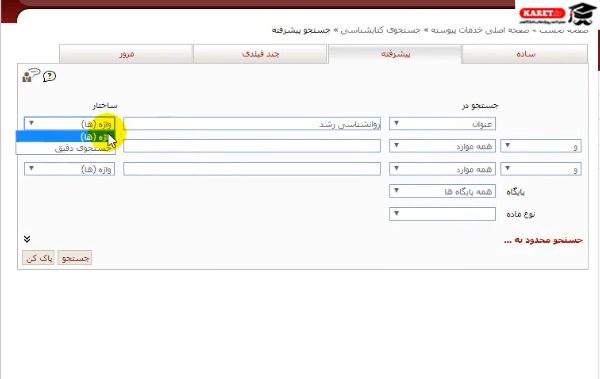Open third row همه موارد field dropdown
Screen dimensions: 600x379
442,169
